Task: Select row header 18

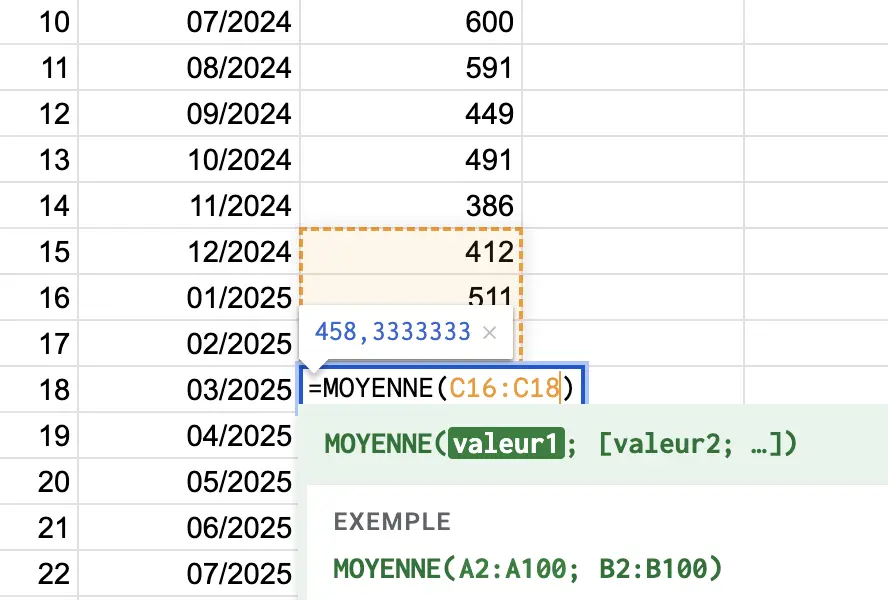Action: (x=39, y=389)
